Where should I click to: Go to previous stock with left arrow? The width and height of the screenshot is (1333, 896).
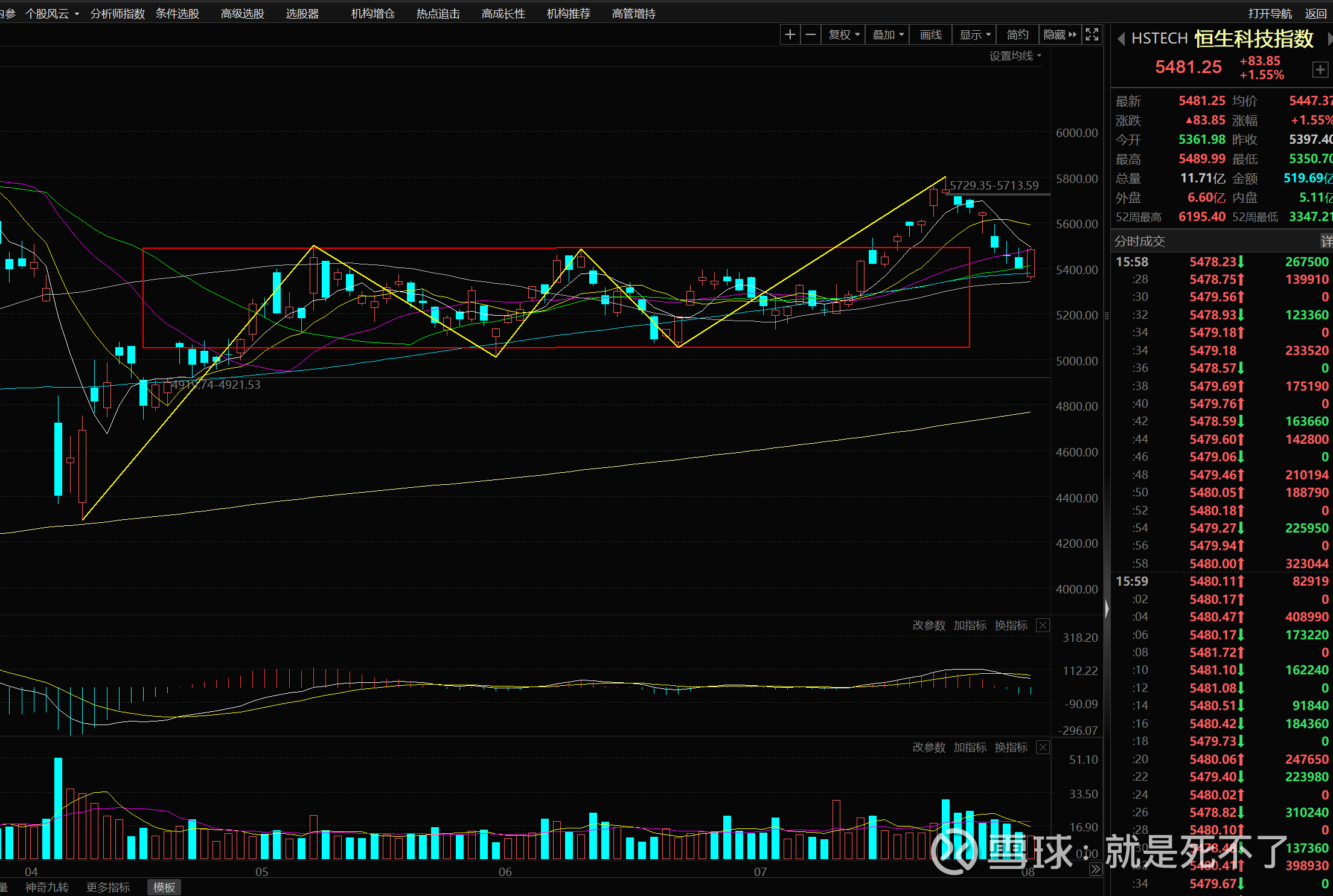click(1120, 39)
